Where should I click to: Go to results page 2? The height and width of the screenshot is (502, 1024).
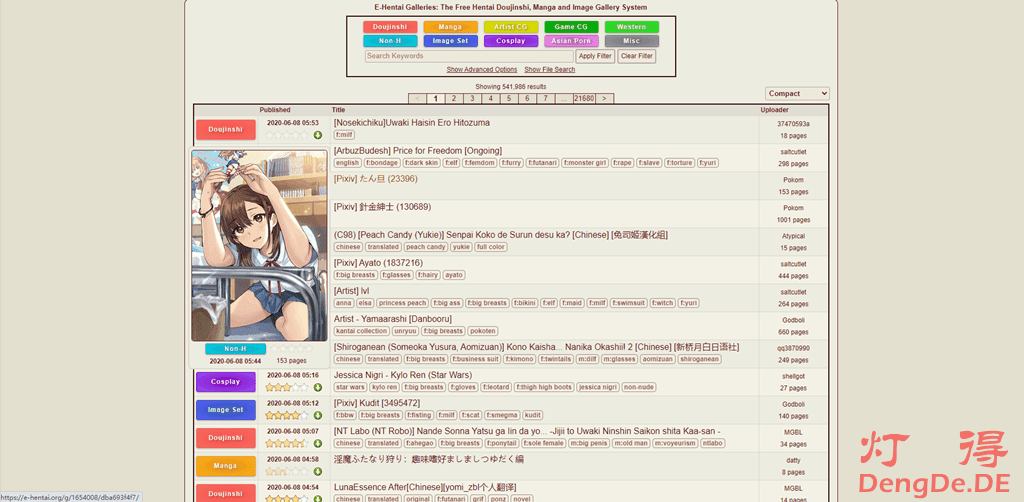point(454,99)
